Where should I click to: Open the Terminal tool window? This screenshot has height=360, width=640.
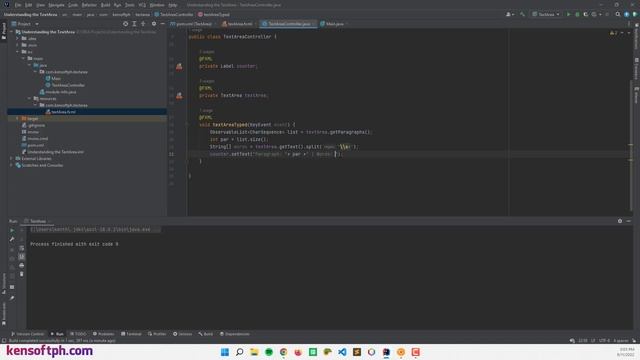131,334
